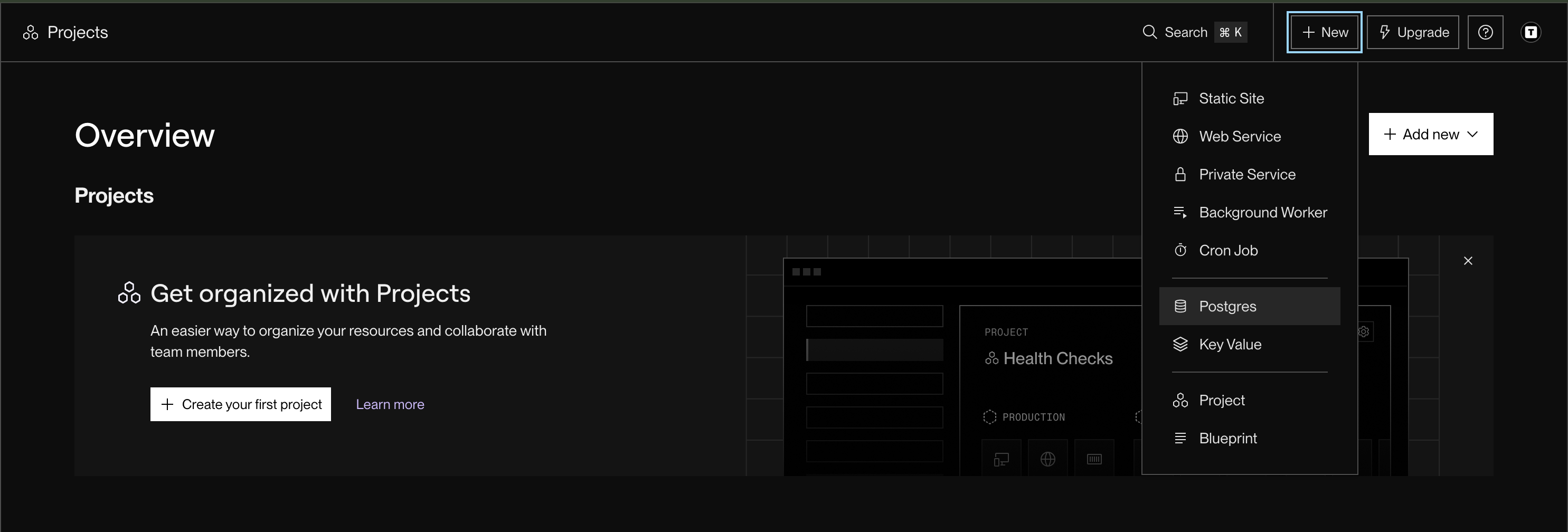Click the search magnifier icon

(1149, 32)
